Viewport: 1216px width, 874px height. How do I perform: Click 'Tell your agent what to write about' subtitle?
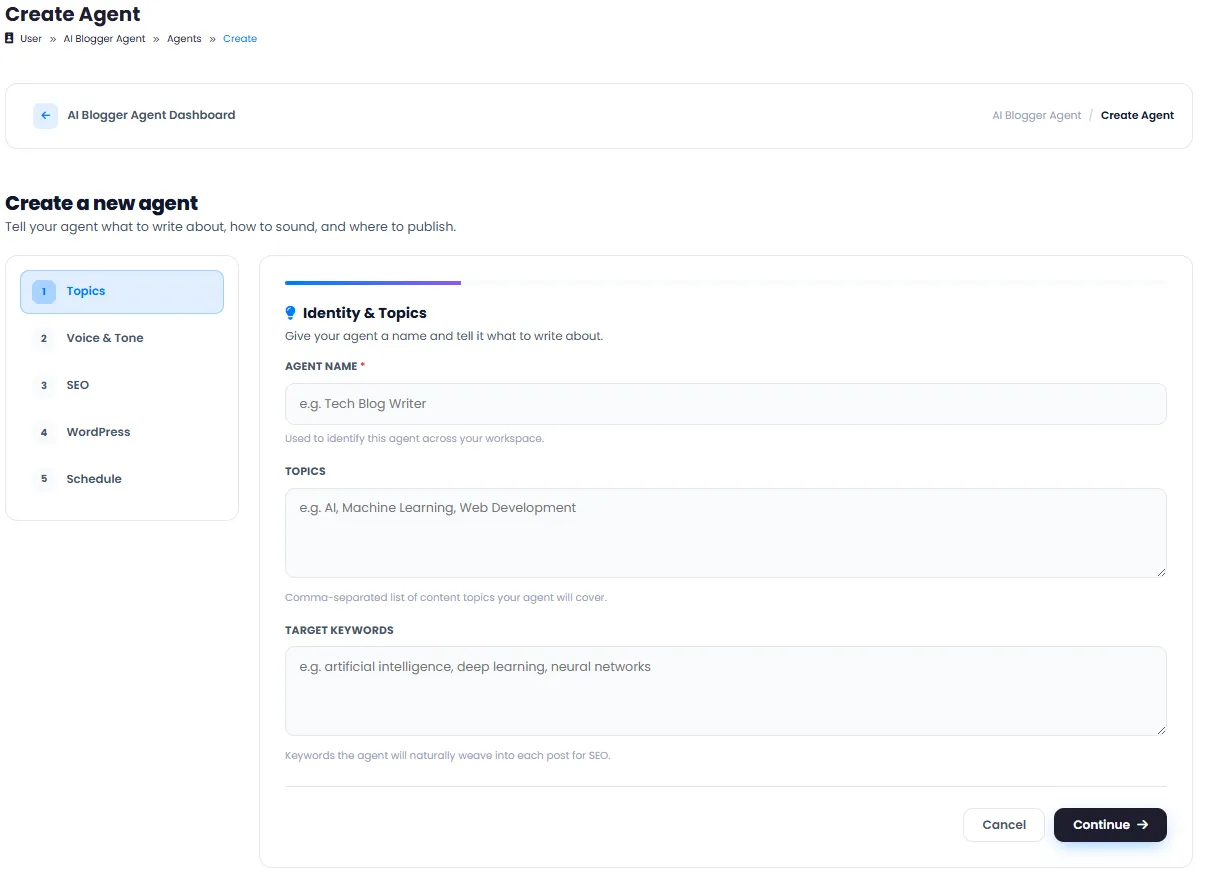pos(231,227)
